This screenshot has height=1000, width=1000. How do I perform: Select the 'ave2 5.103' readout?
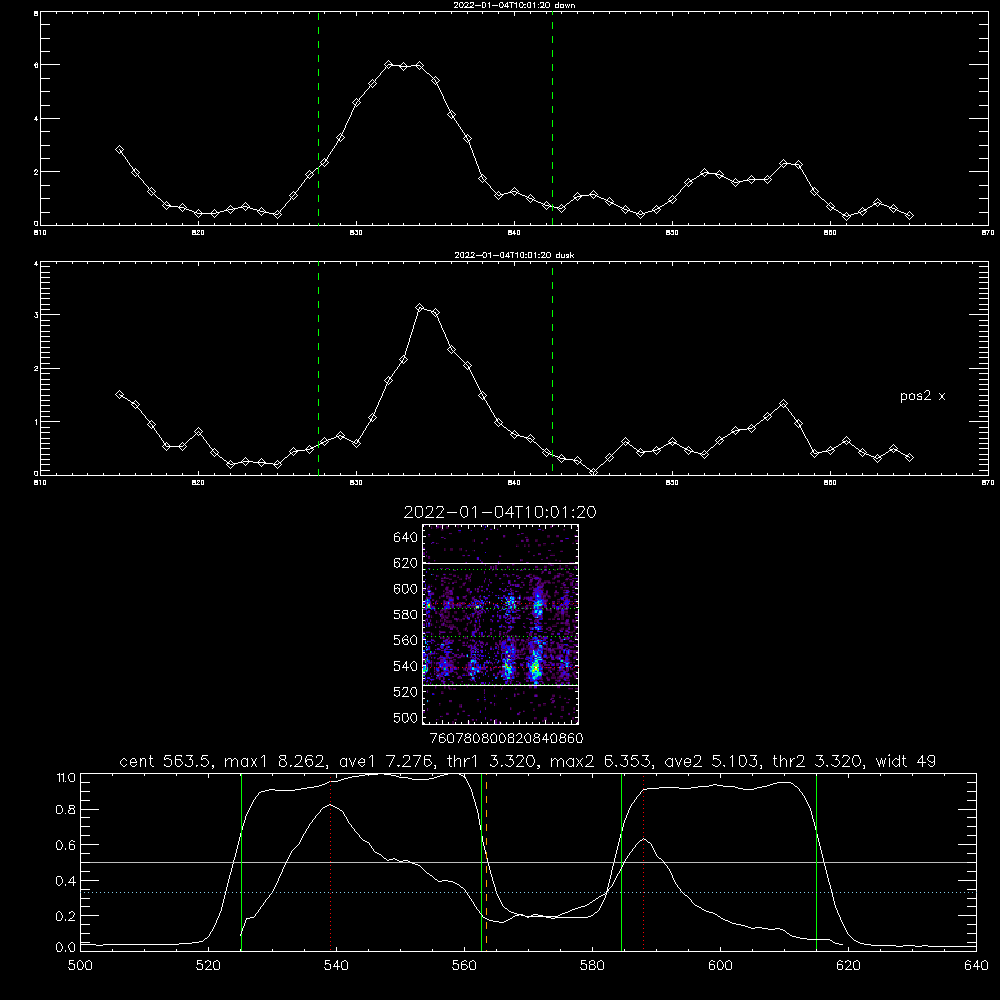tap(714, 761)
